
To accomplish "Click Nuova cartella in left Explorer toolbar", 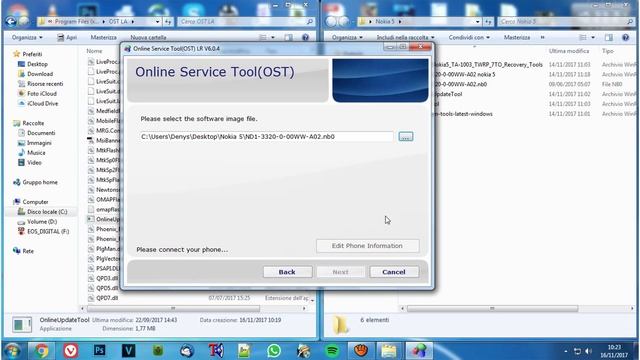I will pyautogui.click(x=148, y=37).
